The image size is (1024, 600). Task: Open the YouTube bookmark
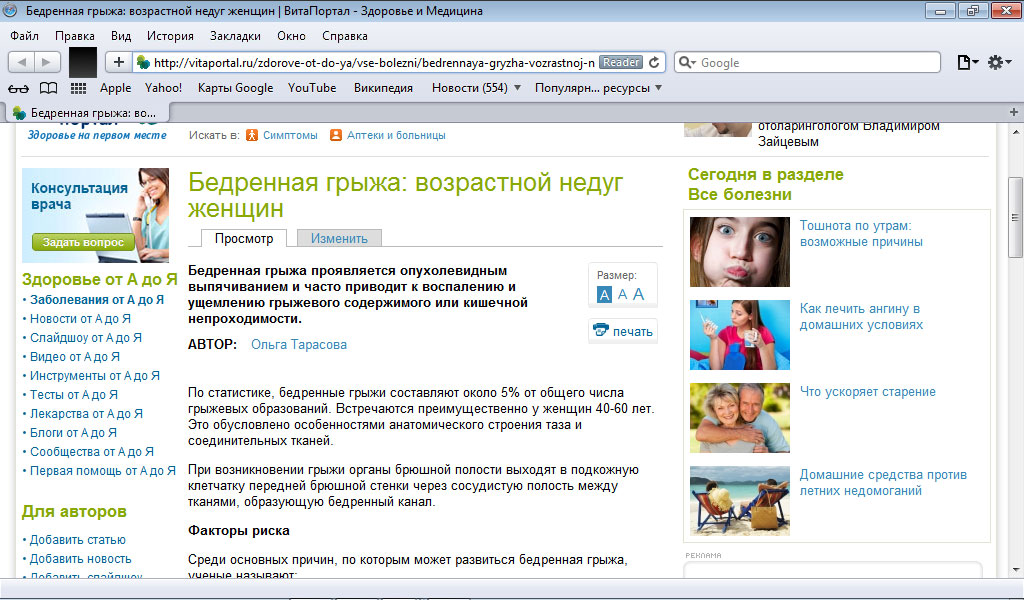(x=312, y=87)
